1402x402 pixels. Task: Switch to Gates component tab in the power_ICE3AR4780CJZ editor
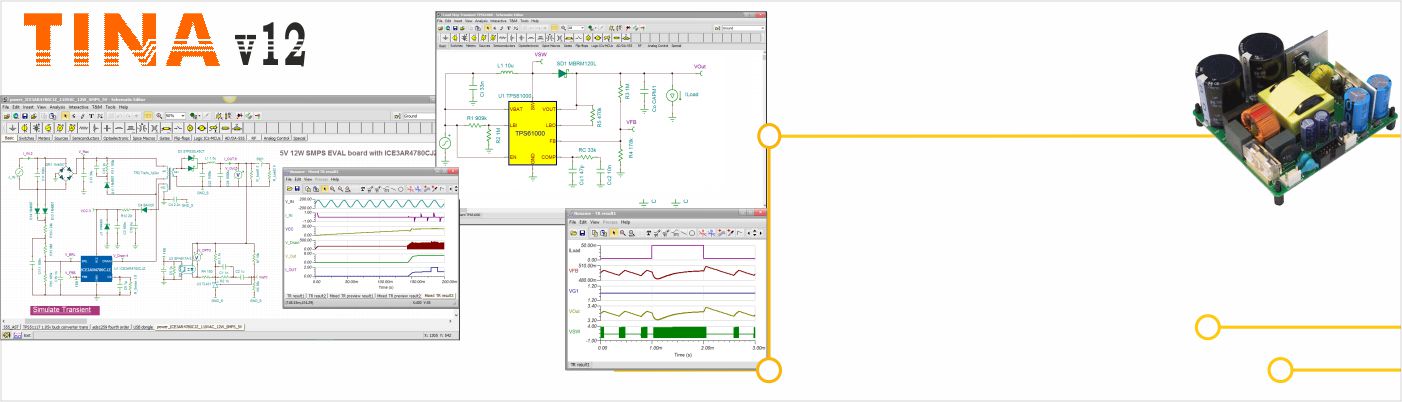[165, 139]
